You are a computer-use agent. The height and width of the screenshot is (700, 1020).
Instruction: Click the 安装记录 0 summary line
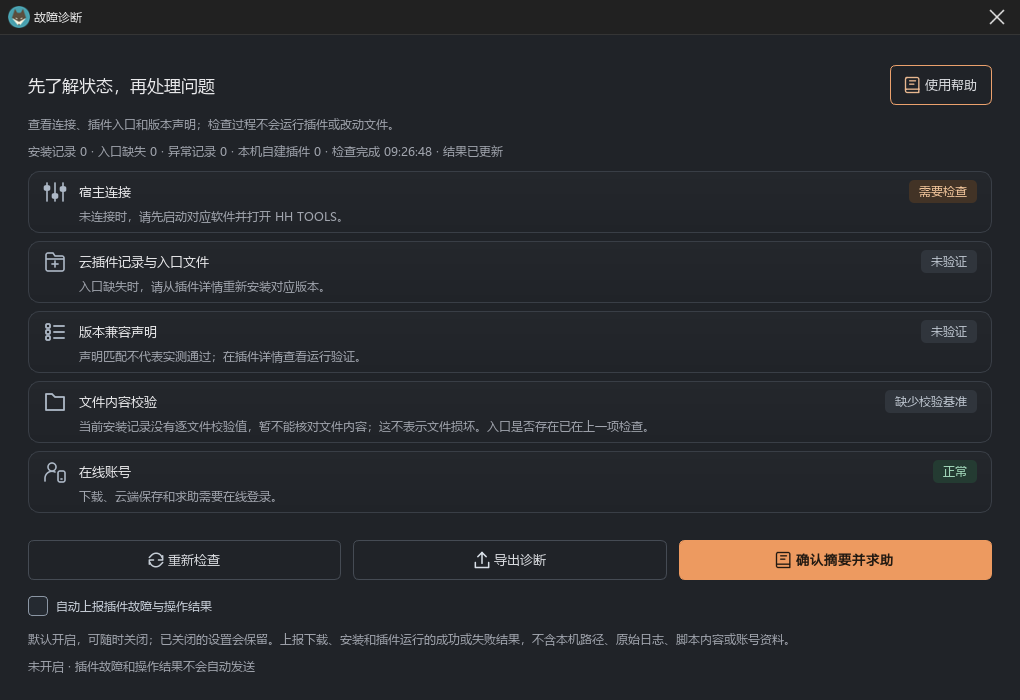point(265,152)
